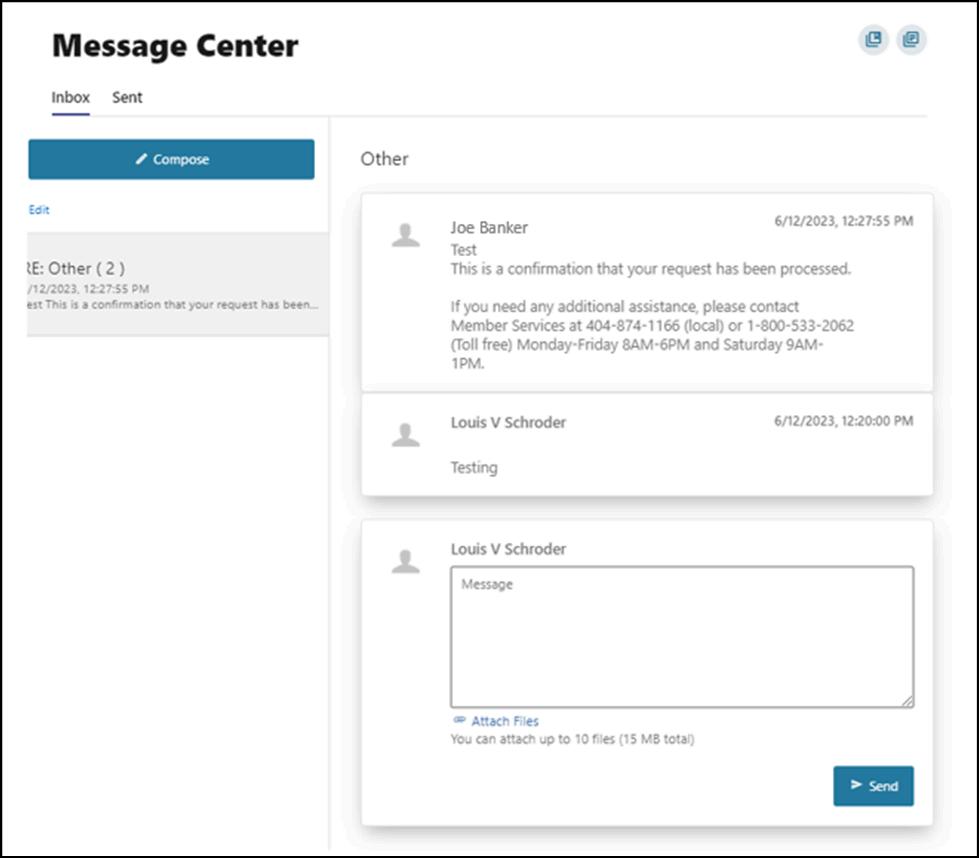Click the avatar icon next to reply box
Image resolution: width=979 pixels, height=858 pixels.
(405, 561)
